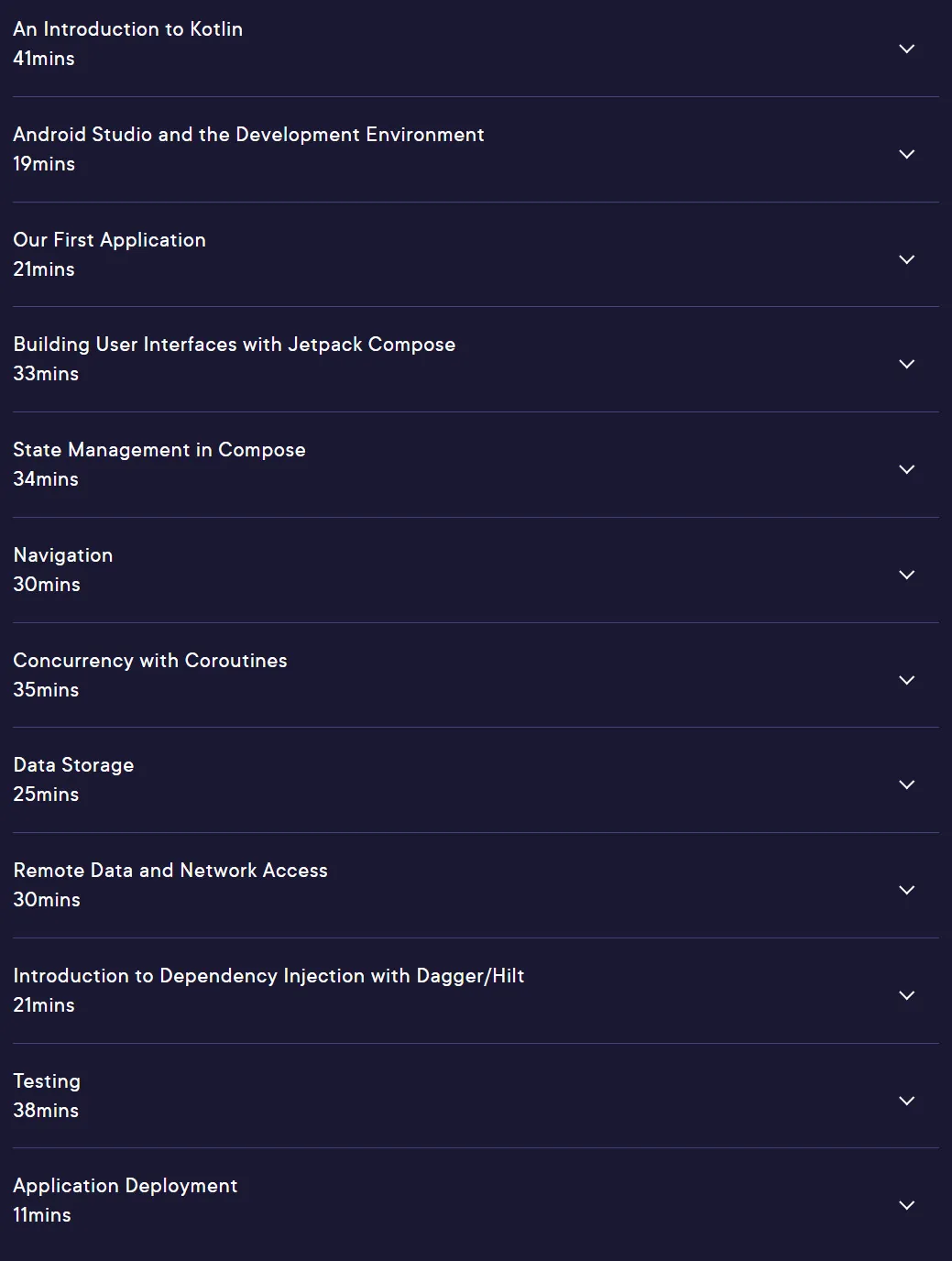952x1261 pixels.
Task: Expand Concurrency with Coroutines chevron
Action: 906,680
